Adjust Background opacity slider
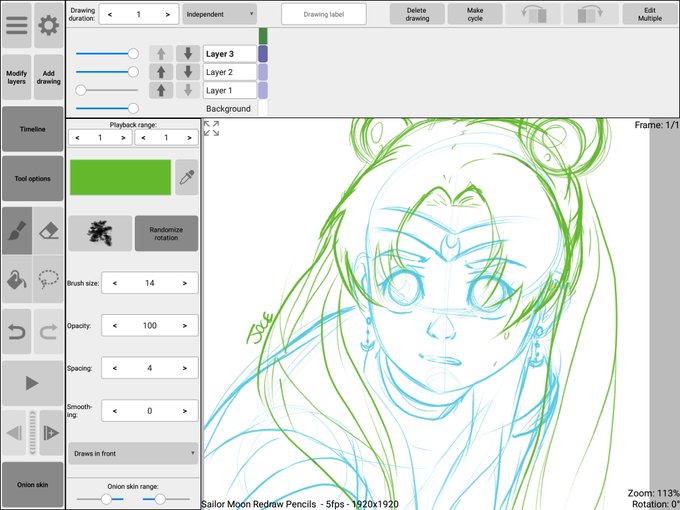The image size is (680, 510). click(107, 108)
